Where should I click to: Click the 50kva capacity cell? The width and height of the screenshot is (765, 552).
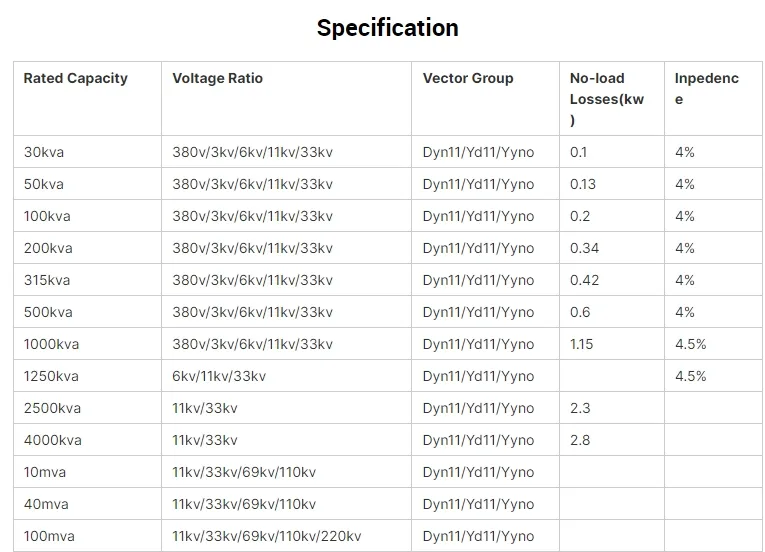pos(44,184)
